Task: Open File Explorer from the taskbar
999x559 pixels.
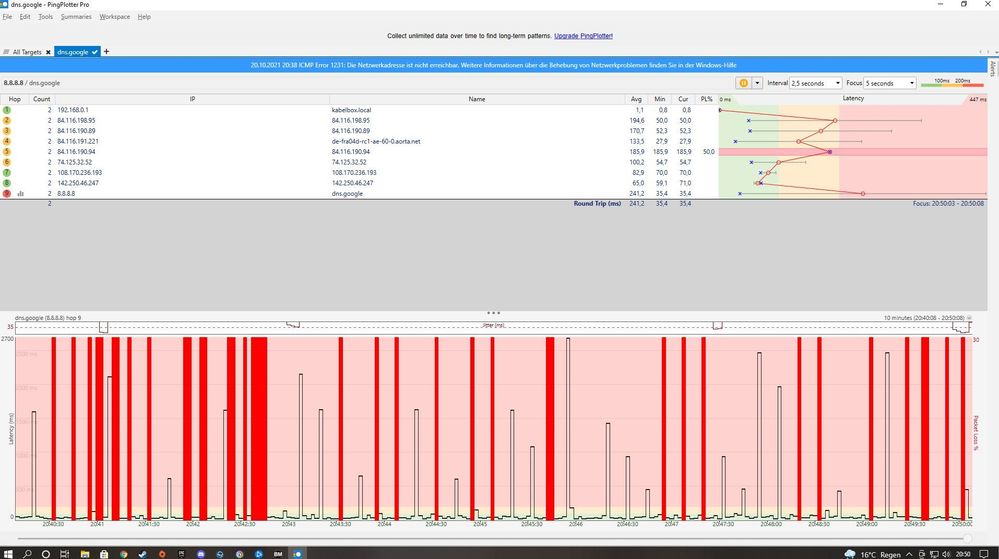Action: tap(85, 554)
